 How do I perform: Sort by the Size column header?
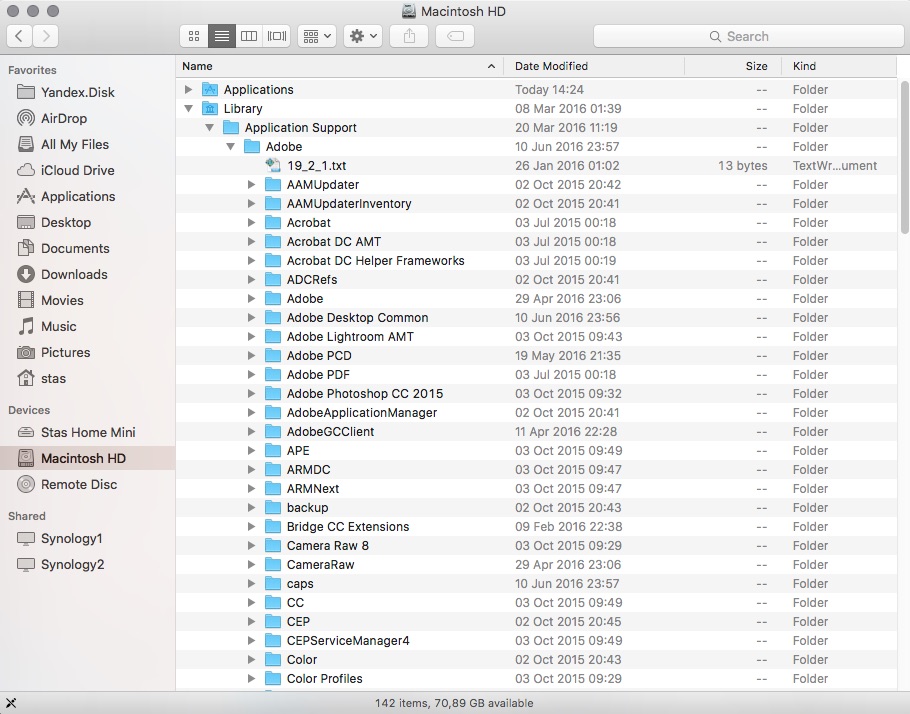coord(733,66)
